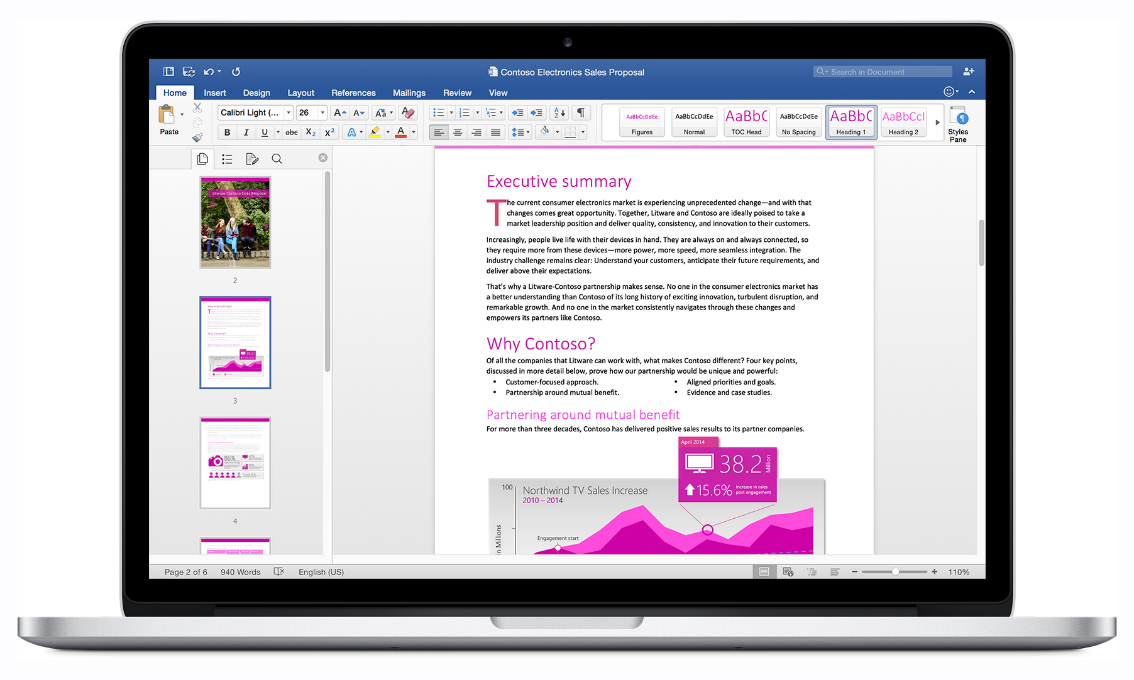Screen dimensions: 1134x680
Task: Select the page 4 thumbnail
Action: click(235, 463)
